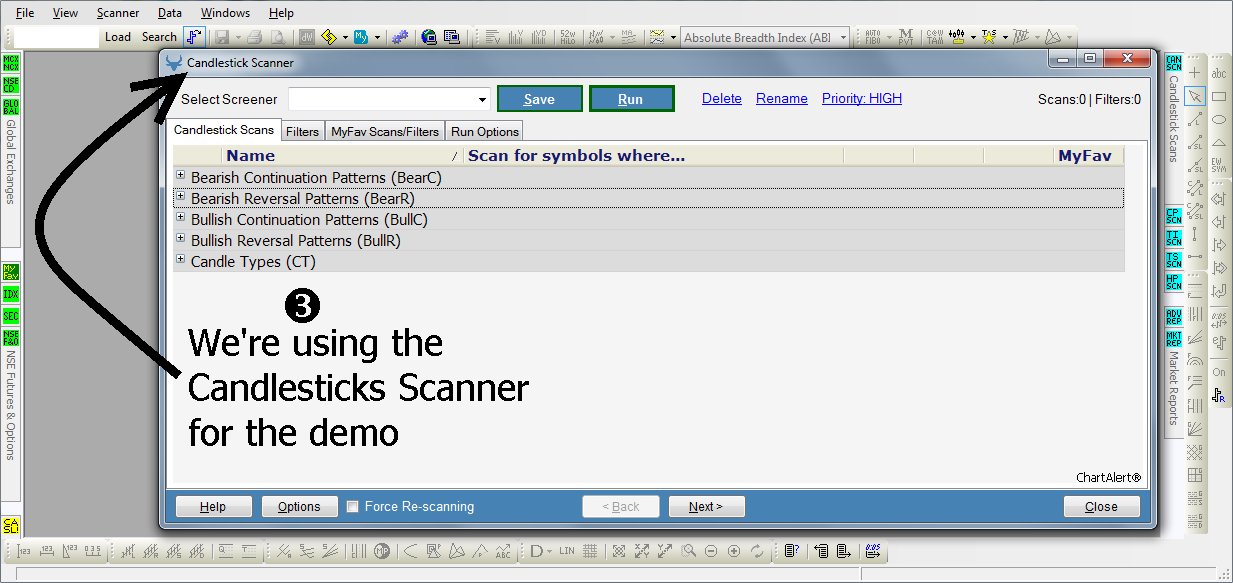The width and height of the screenshot is (1233, 583).
Task: Click the zoom-in magnifier in bottom toolbar
Action: pos(734,551)
